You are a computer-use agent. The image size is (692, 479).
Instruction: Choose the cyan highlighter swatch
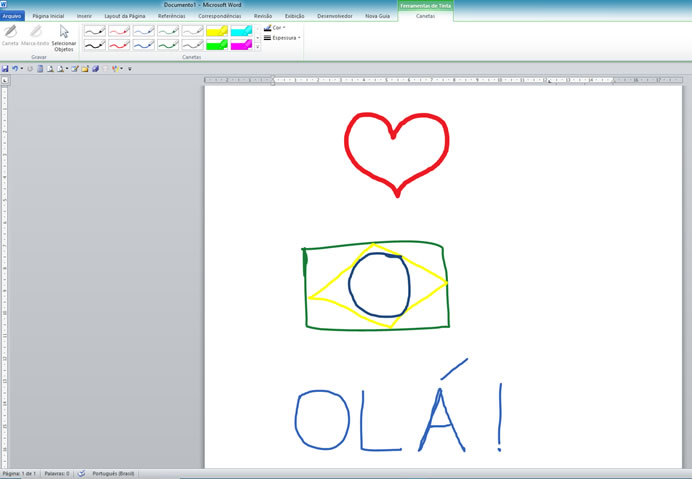click(x=241, y=31)
